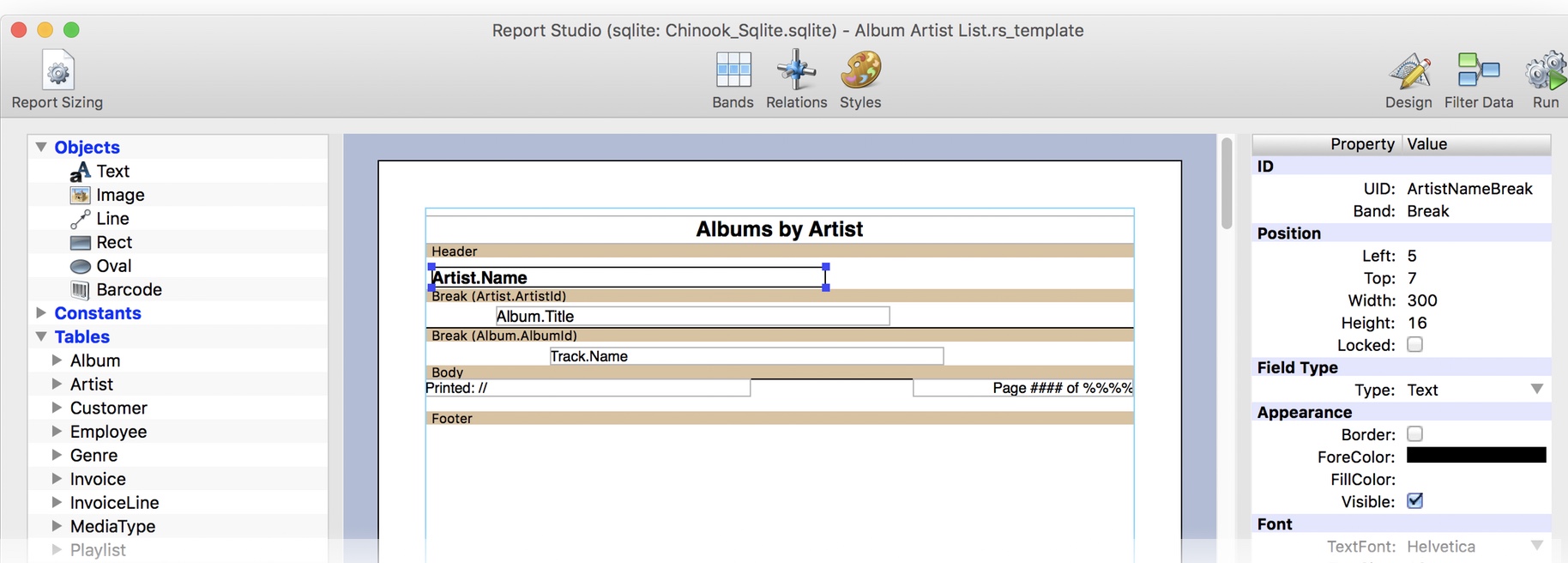Select the Barcode object tool
Screen dimensions: 1568x563
pyautogui.click(x=129, y=290)
